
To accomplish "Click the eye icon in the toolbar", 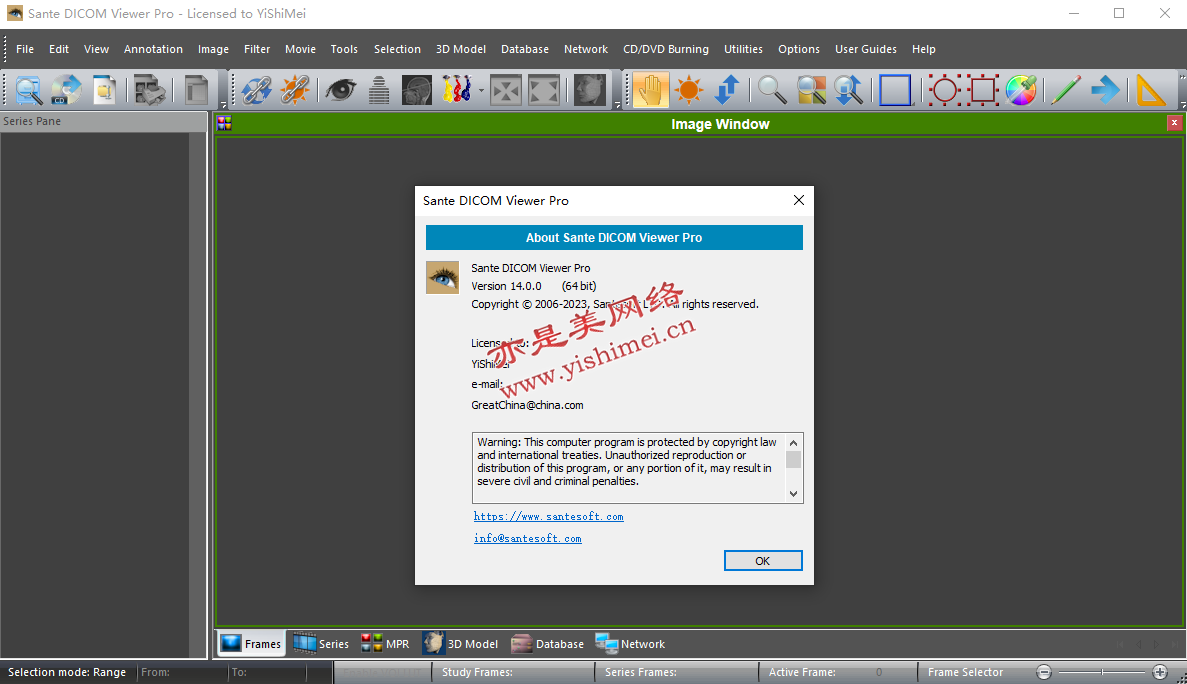I will click(x=340, y=90).
